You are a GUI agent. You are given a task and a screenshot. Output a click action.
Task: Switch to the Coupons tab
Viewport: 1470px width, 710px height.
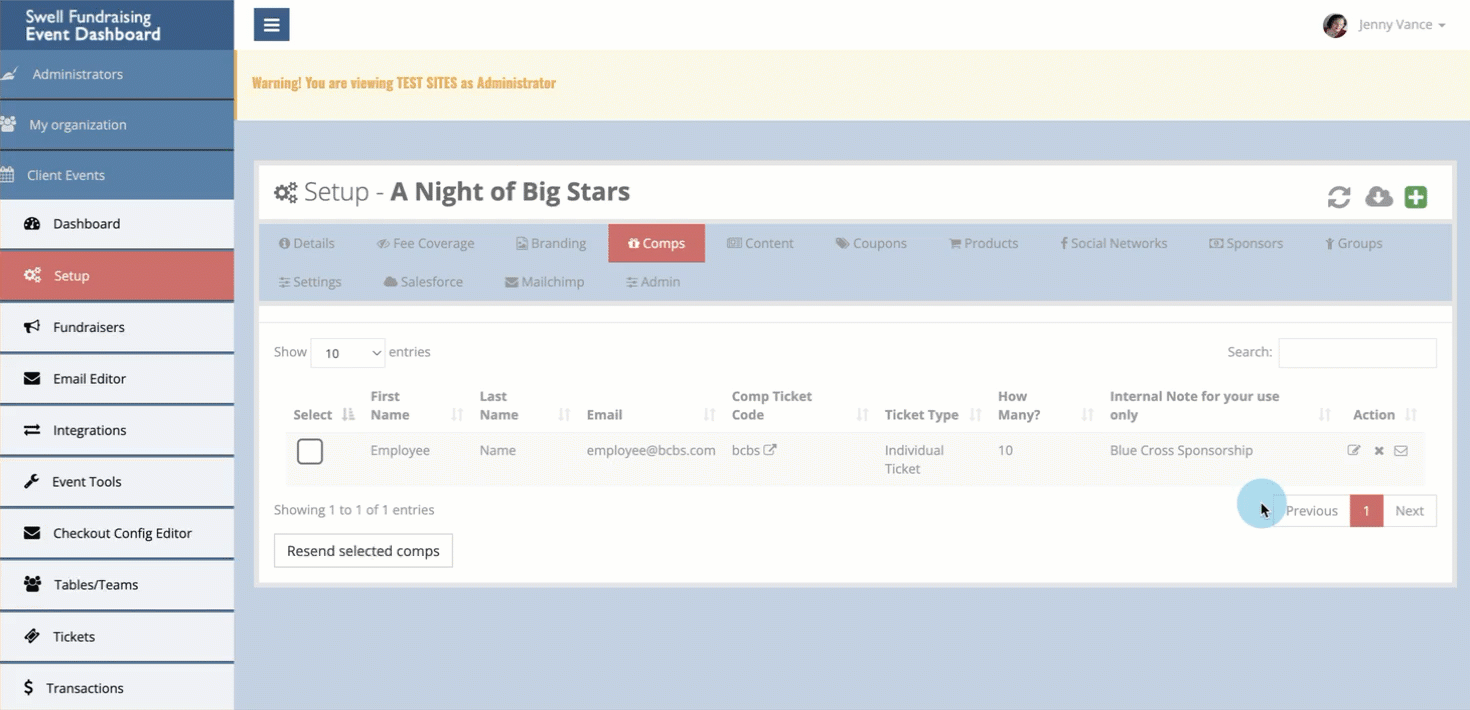872,243
